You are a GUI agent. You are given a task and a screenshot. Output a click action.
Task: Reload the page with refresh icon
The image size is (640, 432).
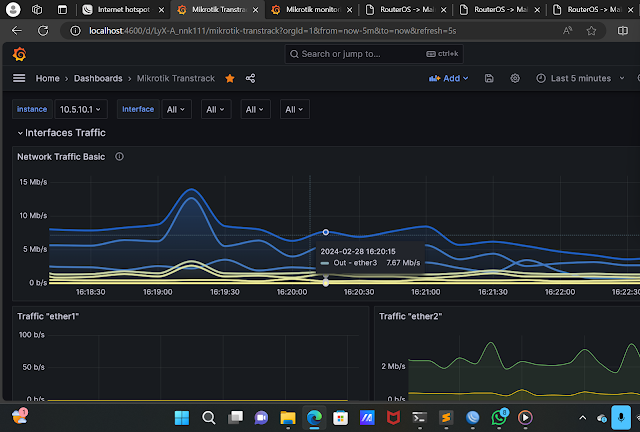43,31
